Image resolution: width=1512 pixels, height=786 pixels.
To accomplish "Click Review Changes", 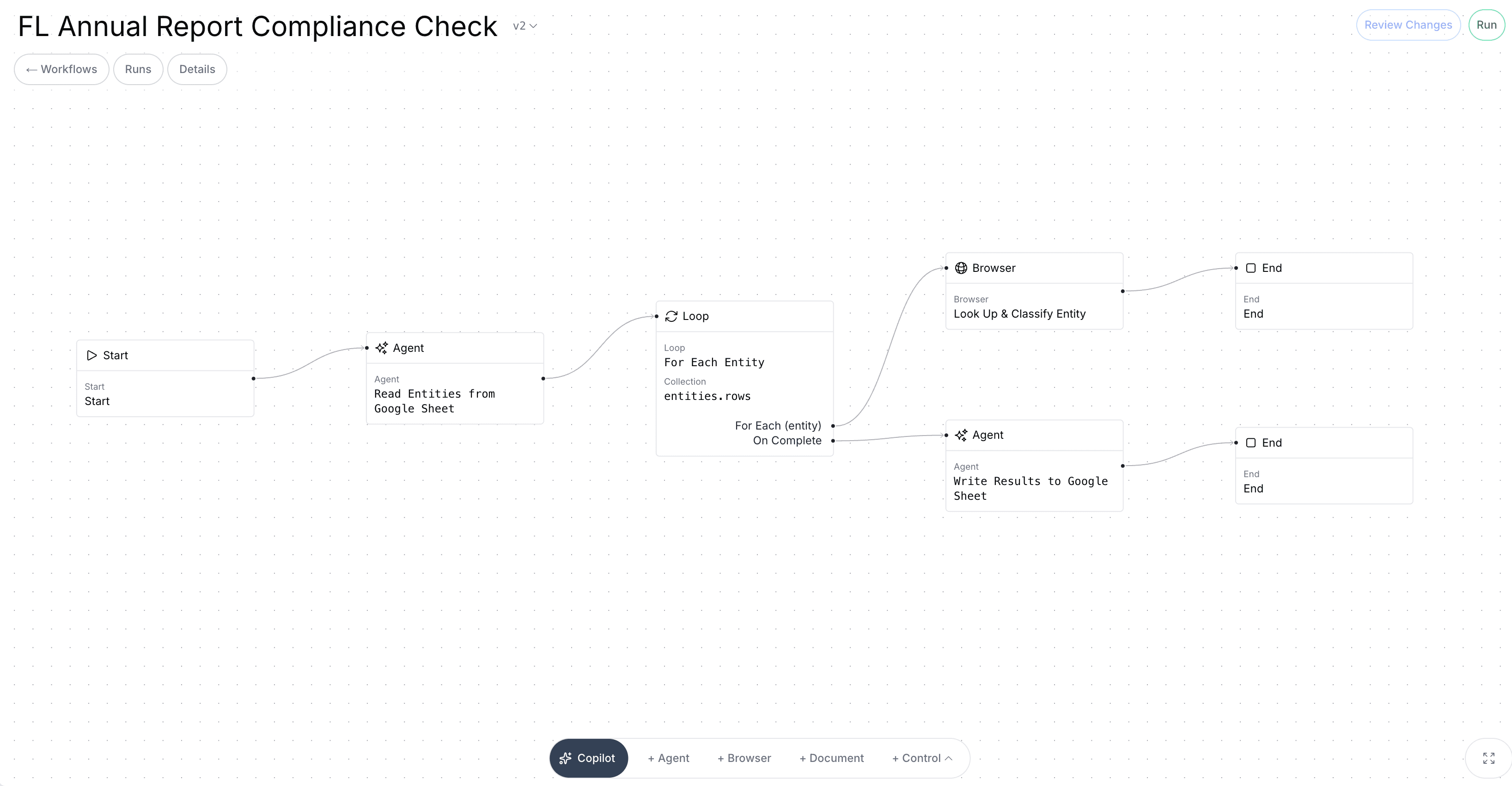I will (1408, 25).
